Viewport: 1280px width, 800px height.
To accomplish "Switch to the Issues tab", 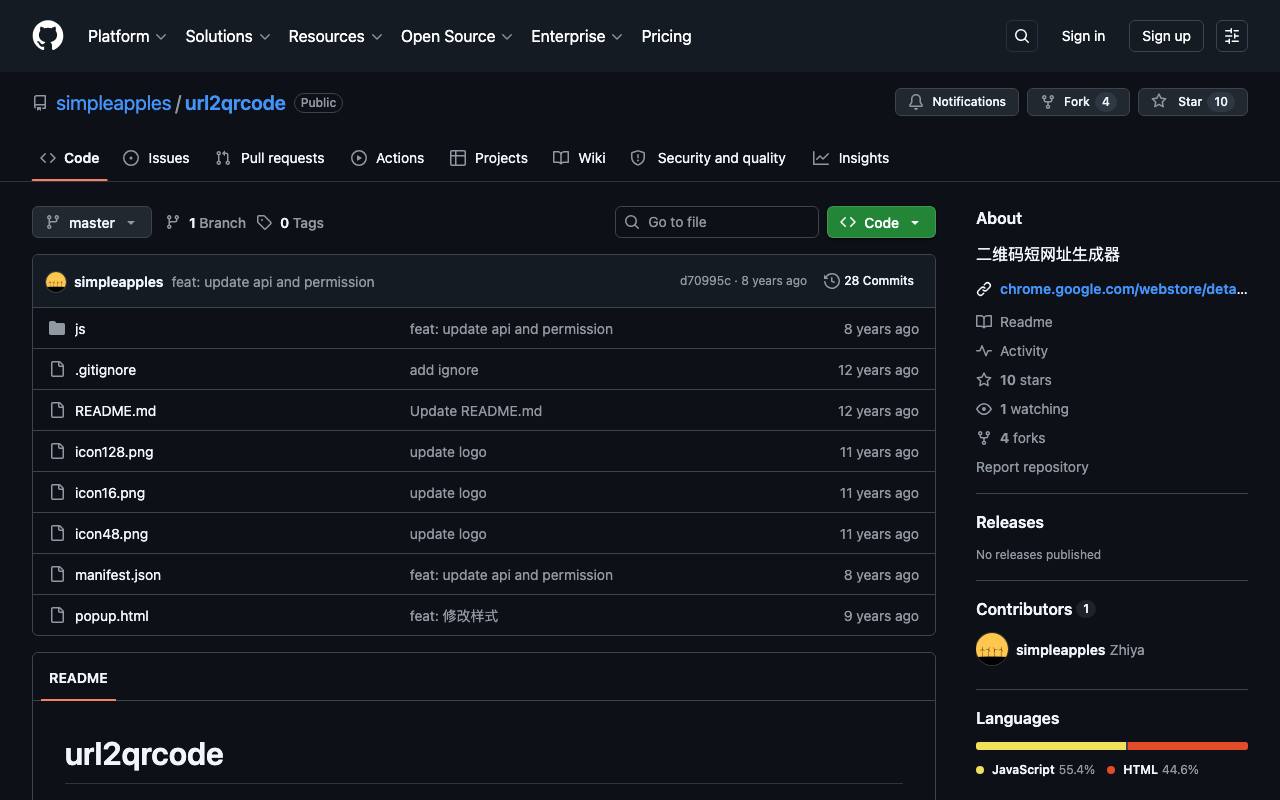I will pyautogui.click(x=156, y=158).
